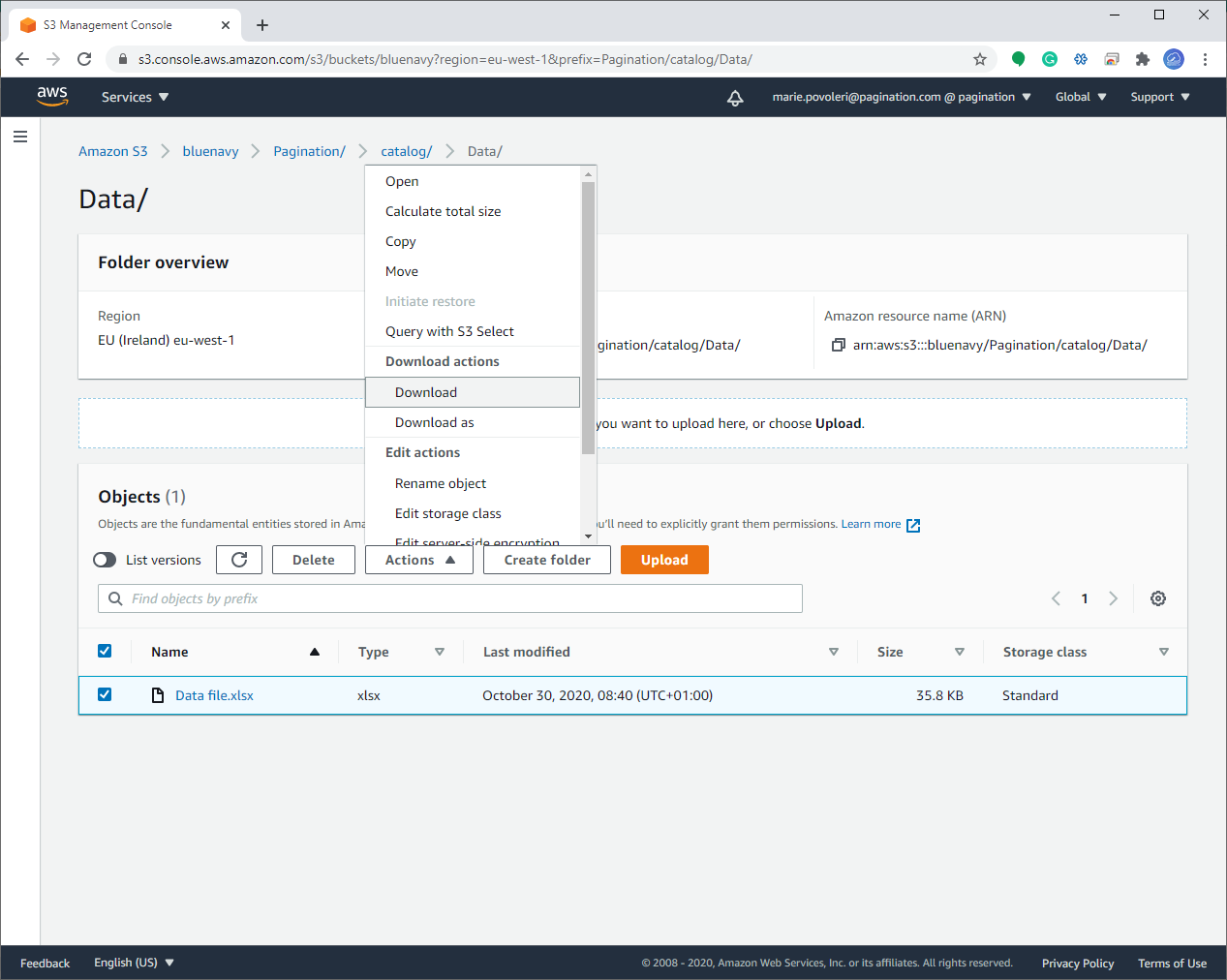
Task: Choose Query with S3 Select
Action: tap(473, 331)
